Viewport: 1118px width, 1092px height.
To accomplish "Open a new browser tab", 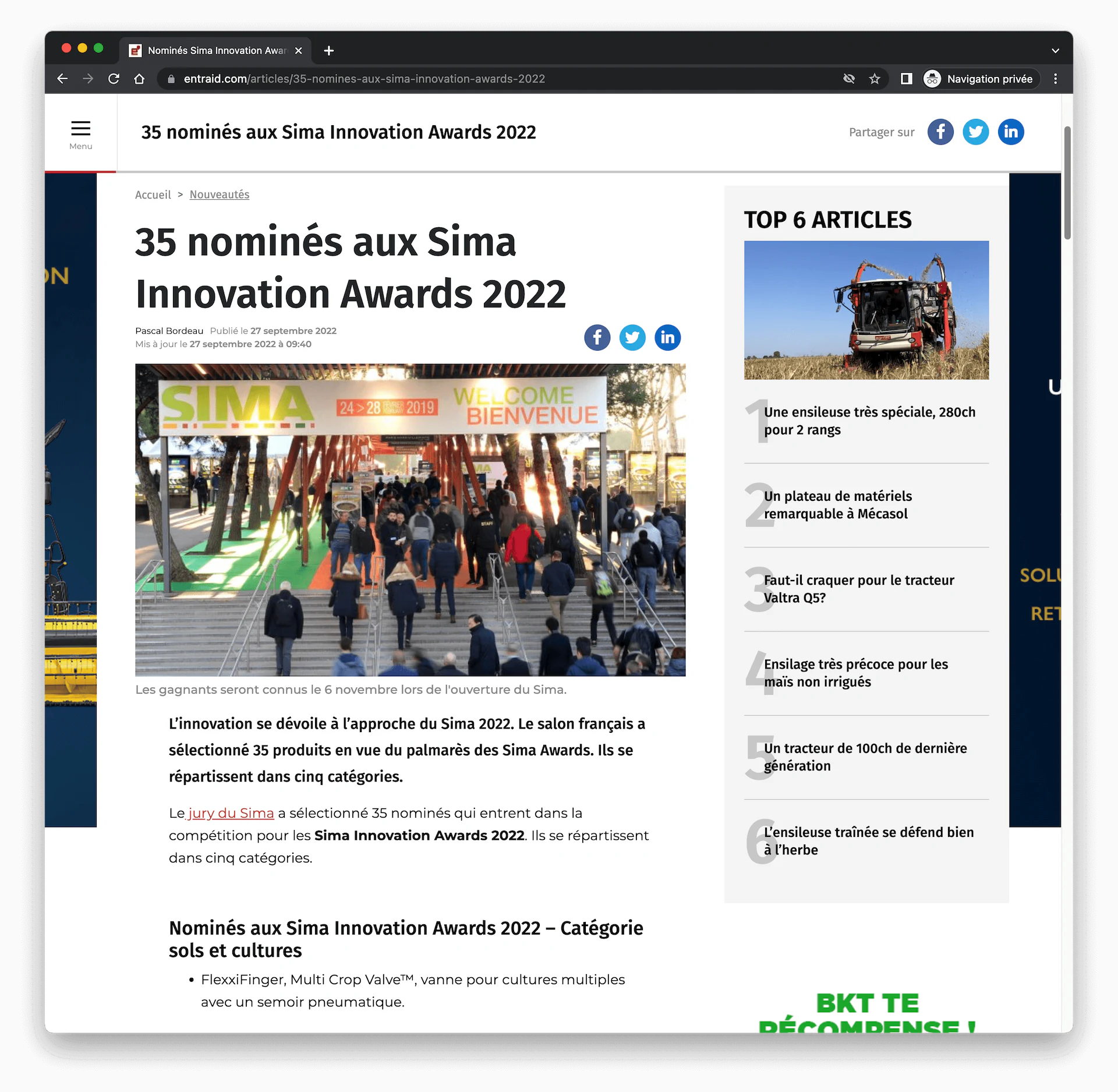I will (x=329, y=51).
